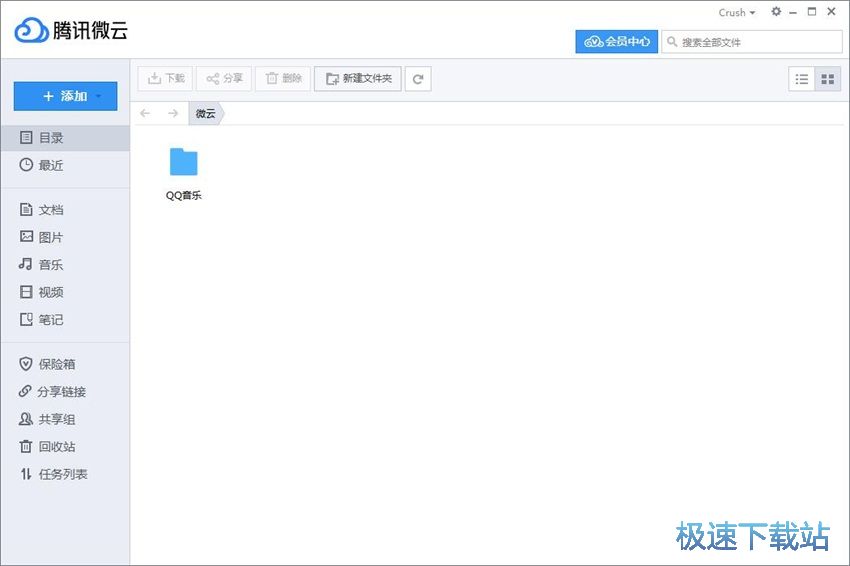Create folder with 新建文件夹 button
The image size is (850, 566).
point(358,79)
